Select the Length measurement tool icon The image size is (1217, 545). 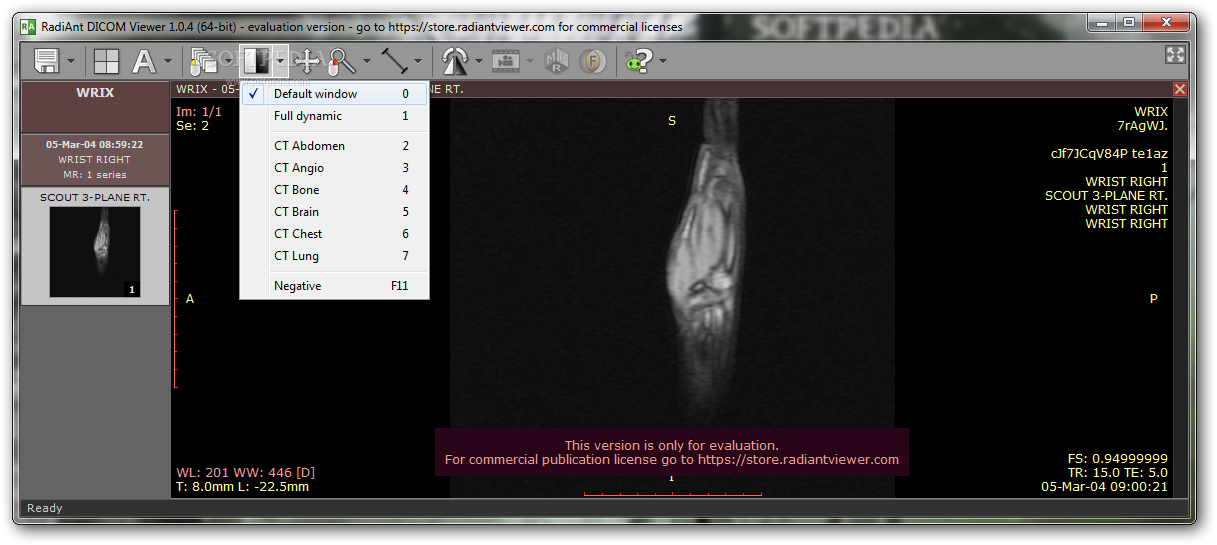pyautogui.click(x=394, y=61)
